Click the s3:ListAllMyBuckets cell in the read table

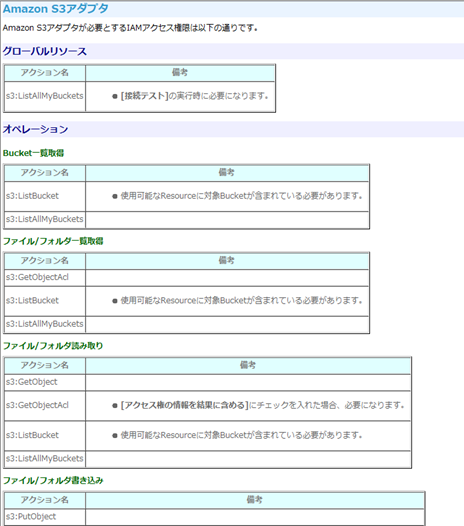(x=45, y=459)
